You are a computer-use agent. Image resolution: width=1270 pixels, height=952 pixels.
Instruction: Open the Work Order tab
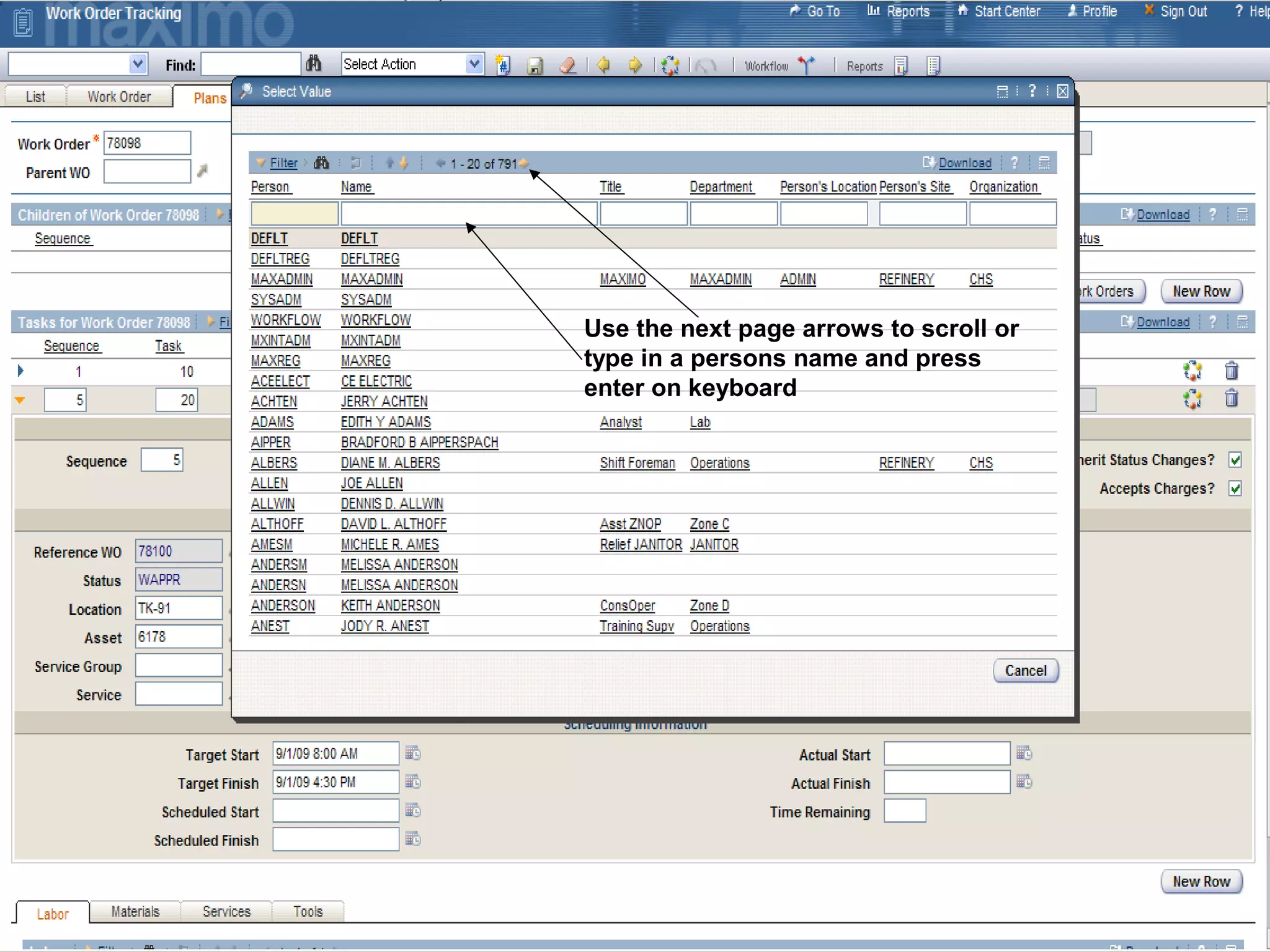119,97
